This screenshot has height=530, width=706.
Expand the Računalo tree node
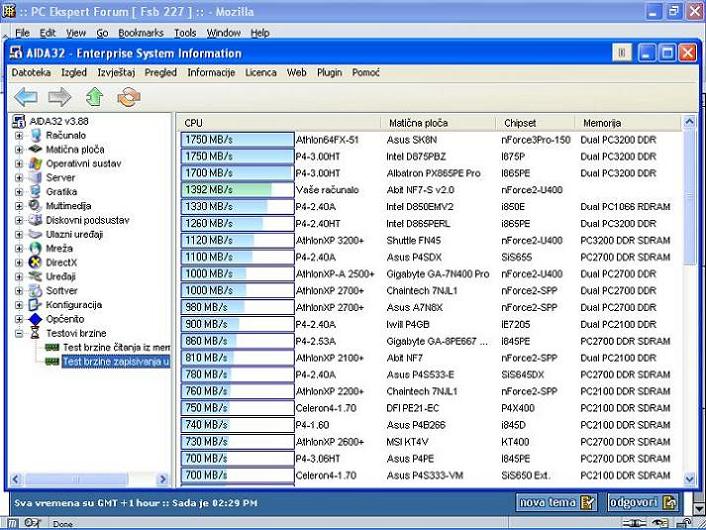click(19, 135)
